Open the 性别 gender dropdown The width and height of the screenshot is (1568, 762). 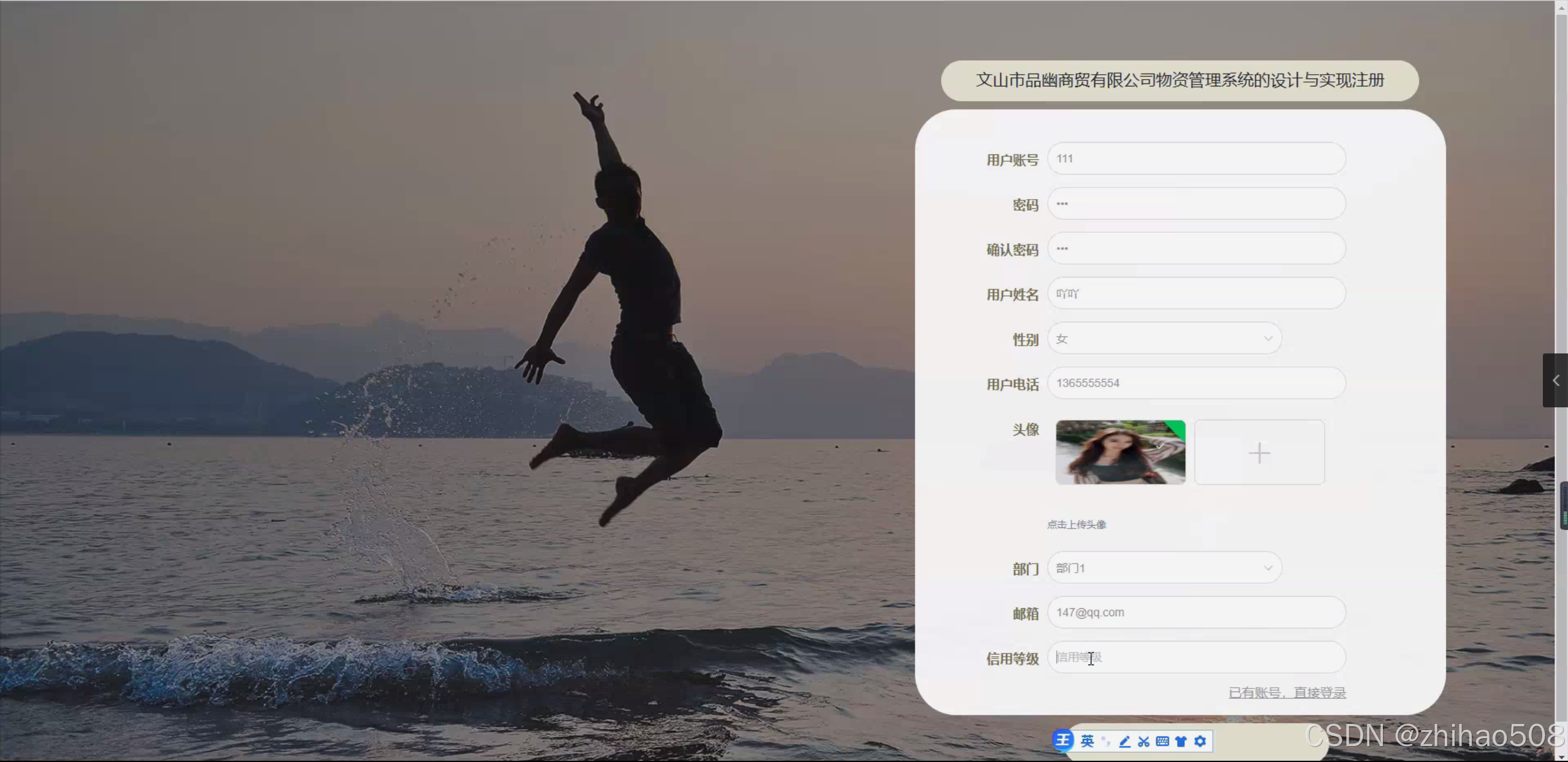pyautogui.click(x=1164, y=339)
